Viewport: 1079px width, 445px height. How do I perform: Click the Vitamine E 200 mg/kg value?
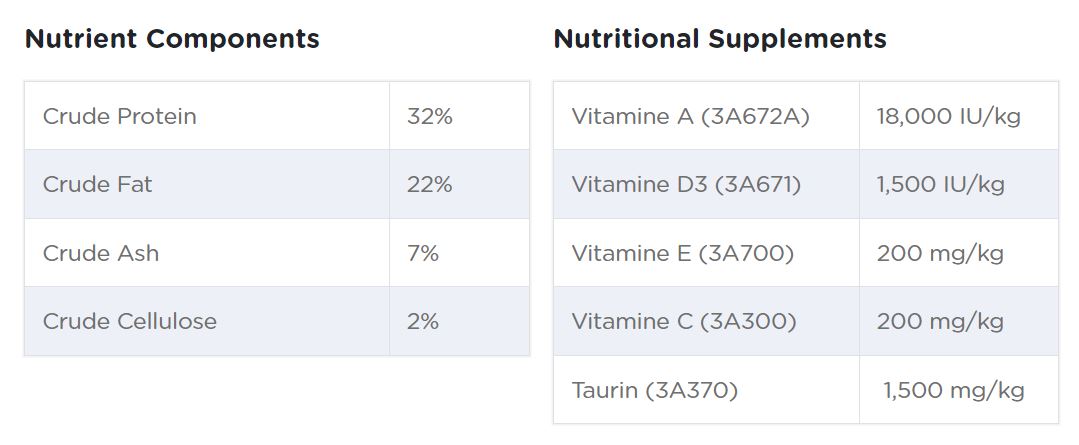pyautogui.click(x=940, y=253)
